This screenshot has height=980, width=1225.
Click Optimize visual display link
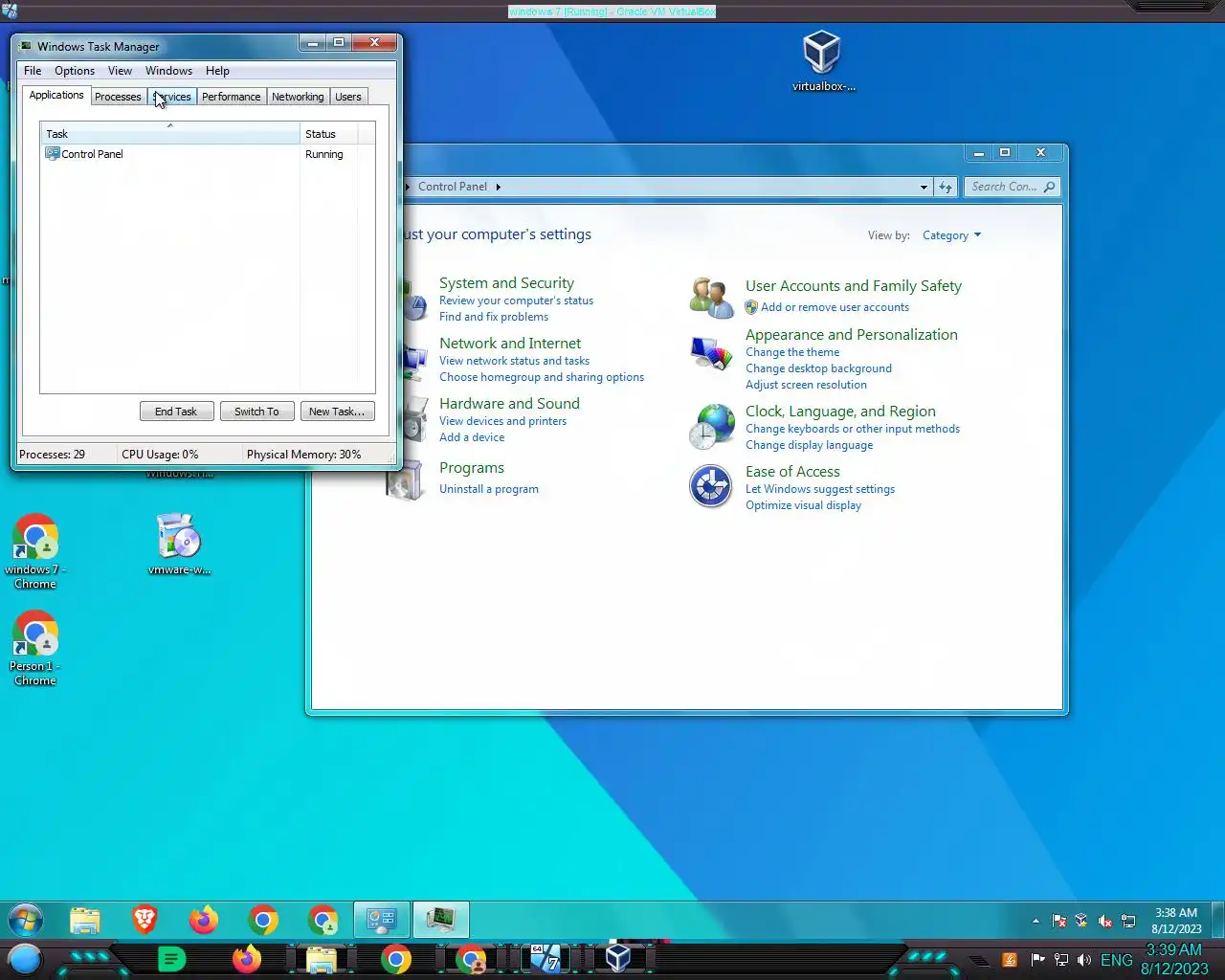[803, 505]
